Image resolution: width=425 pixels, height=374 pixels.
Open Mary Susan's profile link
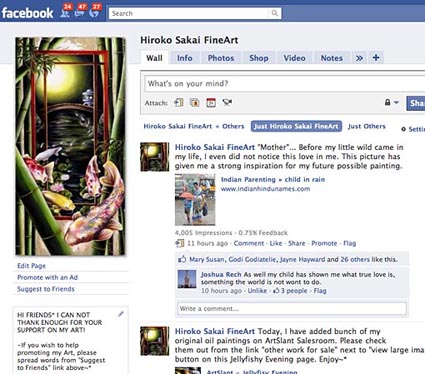point(207,259)
